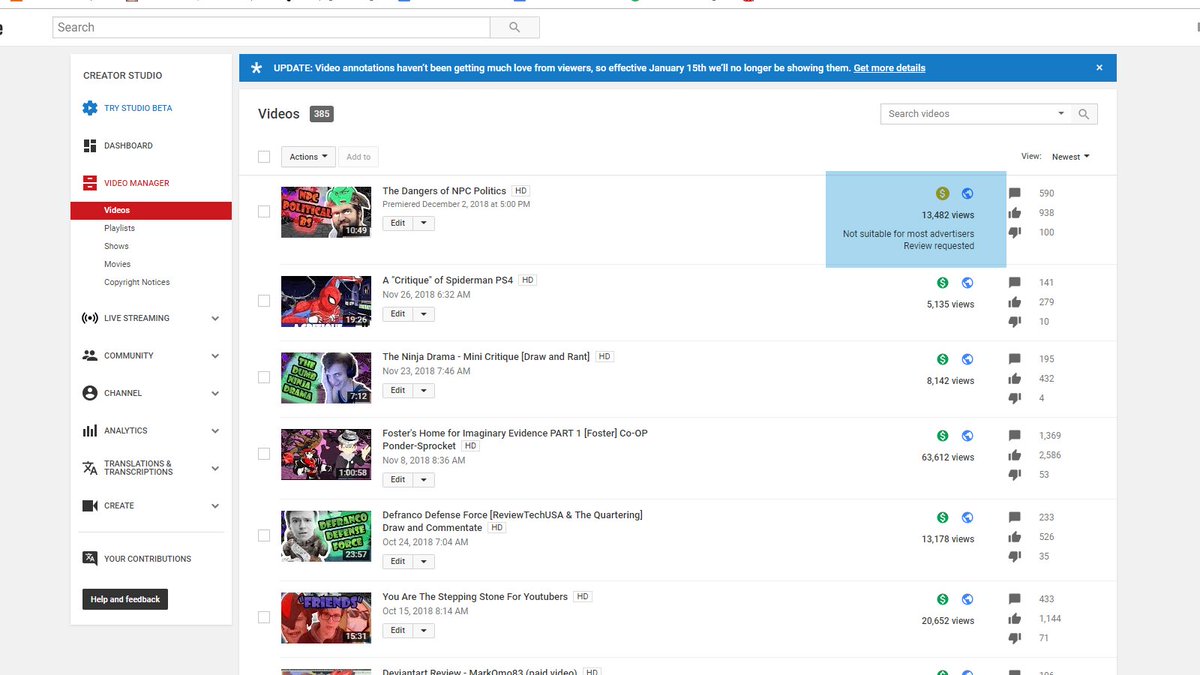
Task: Focus the top Search field
Action: pos(271,27)
